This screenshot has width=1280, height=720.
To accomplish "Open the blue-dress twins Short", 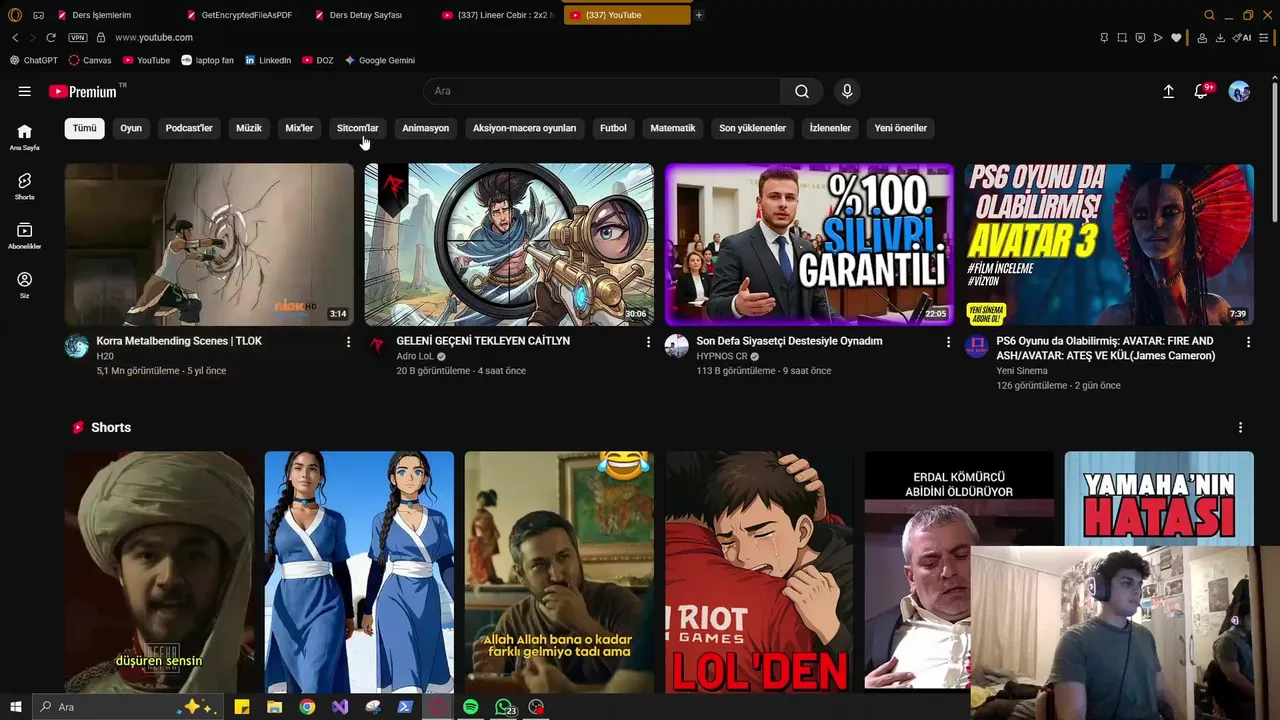I will (x=359, y=571).
